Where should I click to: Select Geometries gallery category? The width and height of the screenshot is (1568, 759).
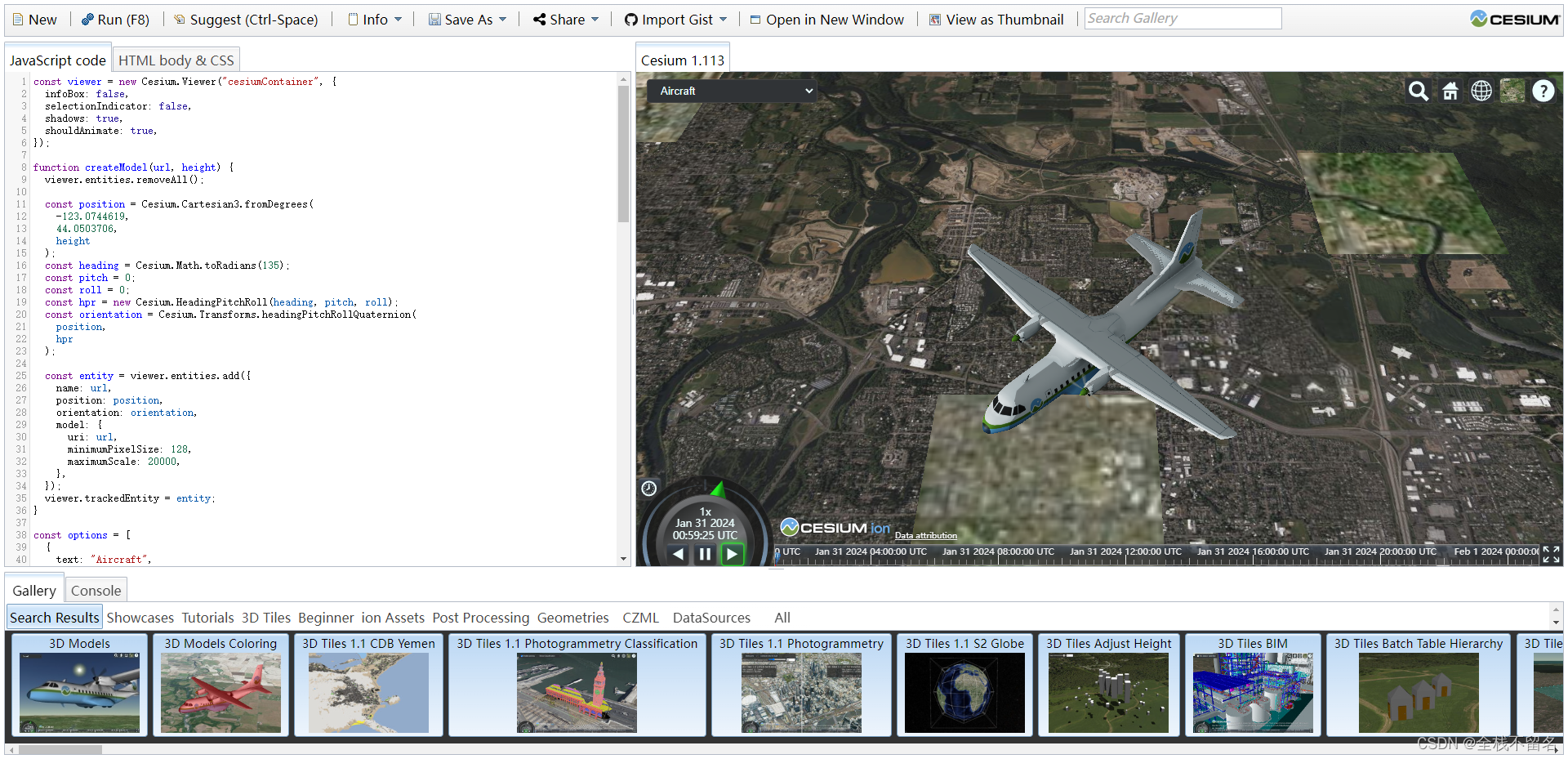click(573, 618)
